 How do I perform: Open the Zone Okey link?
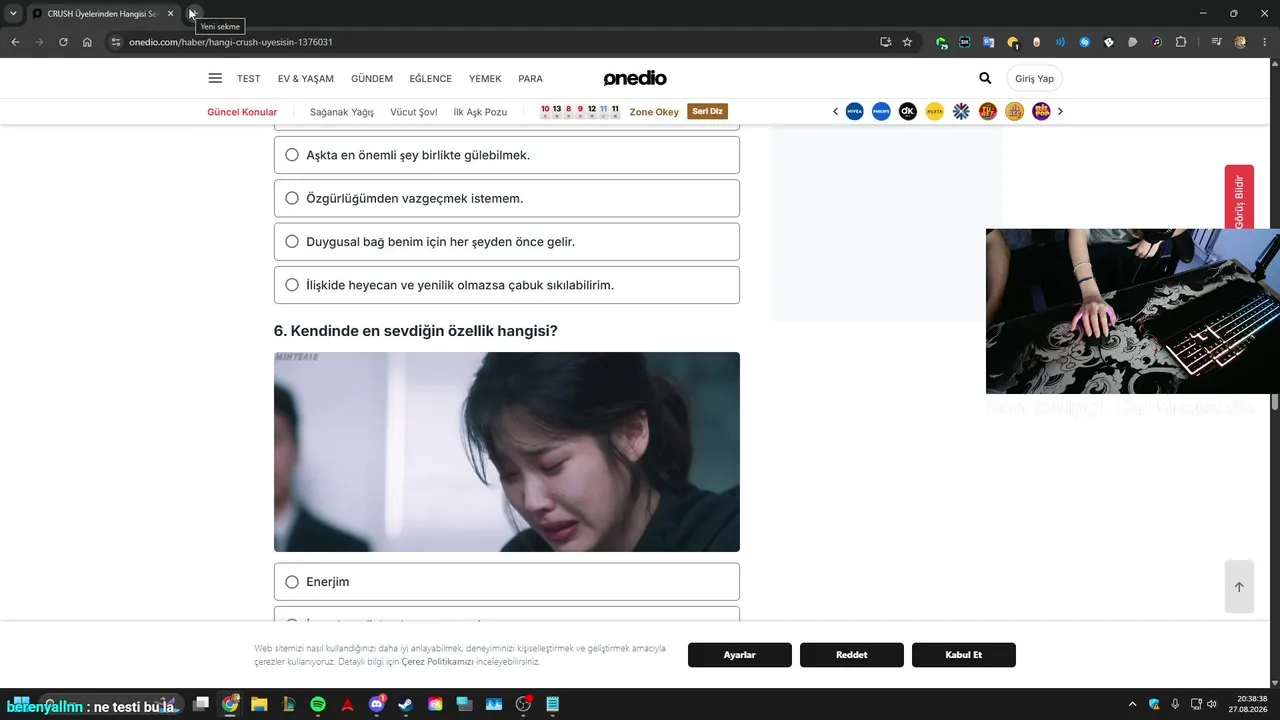coord(654,112)
